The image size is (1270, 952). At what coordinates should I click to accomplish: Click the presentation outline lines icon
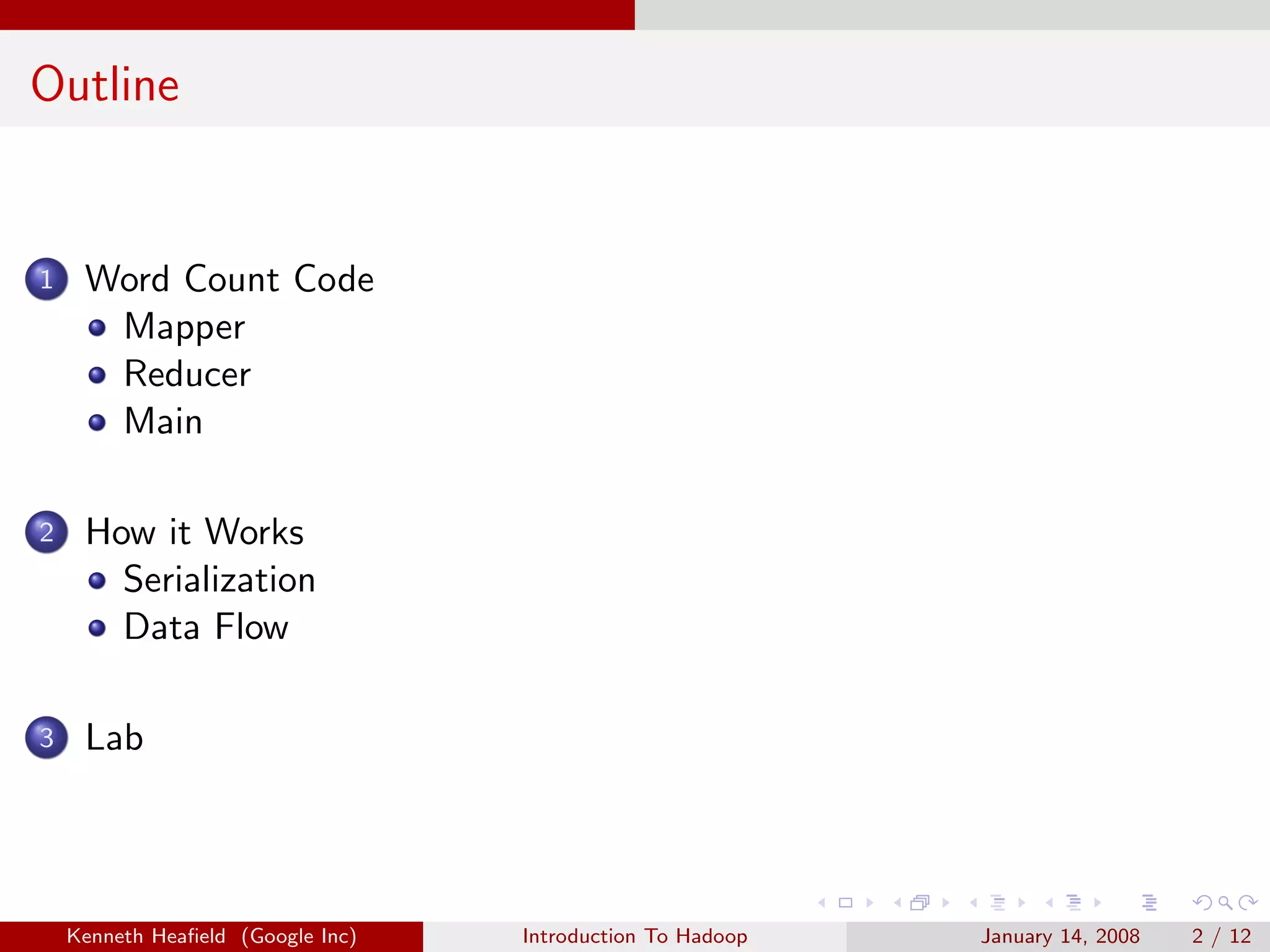pos(1149,903)
